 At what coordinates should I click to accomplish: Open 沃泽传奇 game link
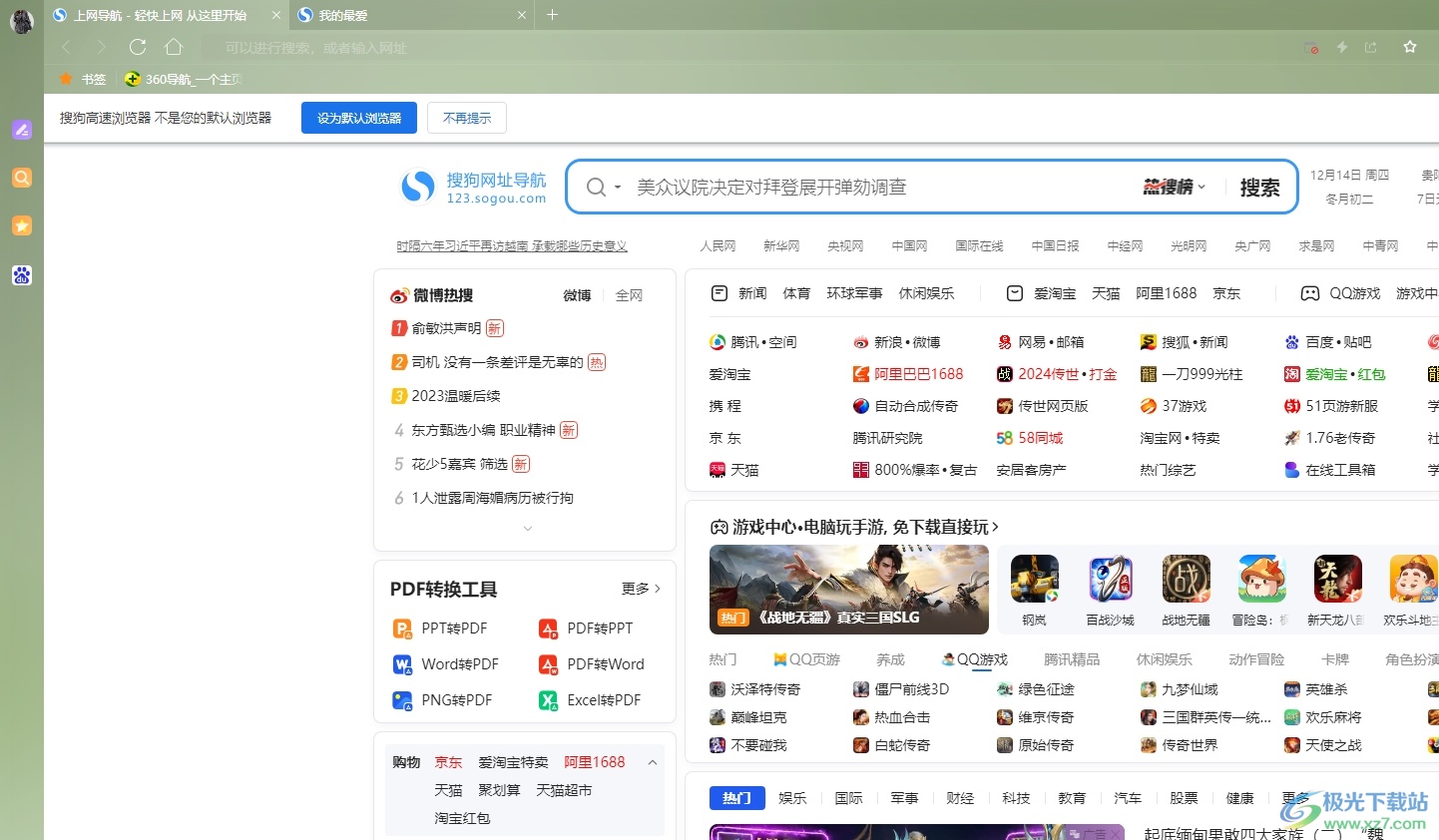pyautogui.click(x=755, y=689)
